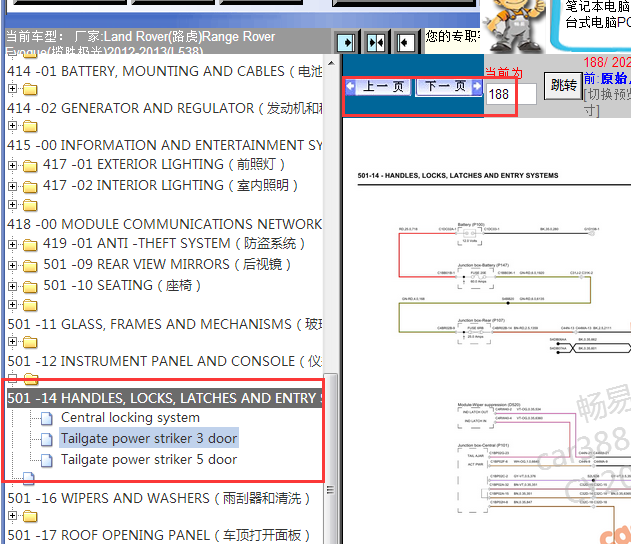Viewport: 631px width, 544px height.
Task: Go to previous page with 上一页 button
Action: coord(378,87)
